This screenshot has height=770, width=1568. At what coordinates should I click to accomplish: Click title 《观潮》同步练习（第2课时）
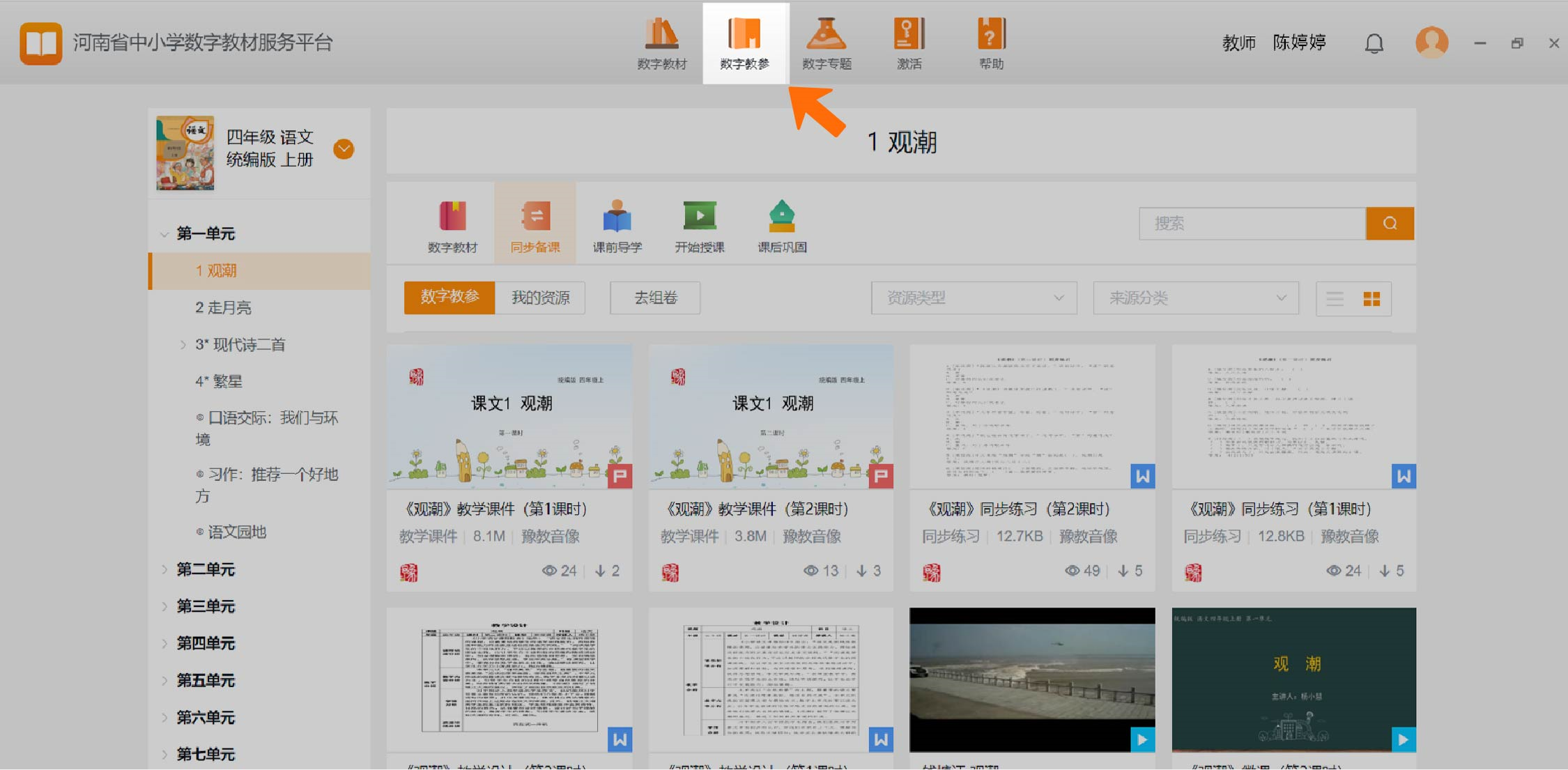[x=1017, y=509]
